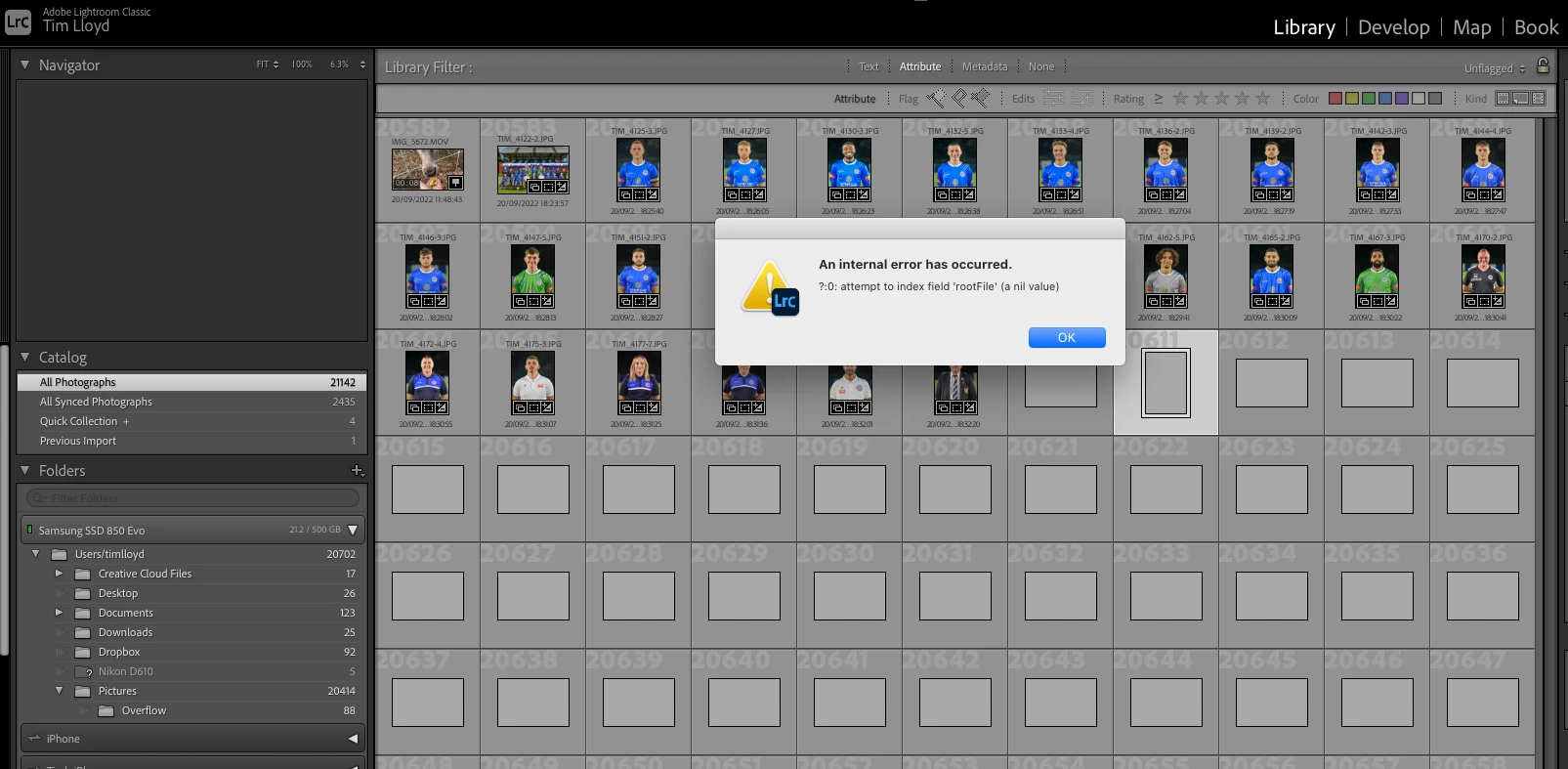Select Previous Import in Catalog
Image resolution: width=1568 pixels, height=769 pixels.
point(191,441)
